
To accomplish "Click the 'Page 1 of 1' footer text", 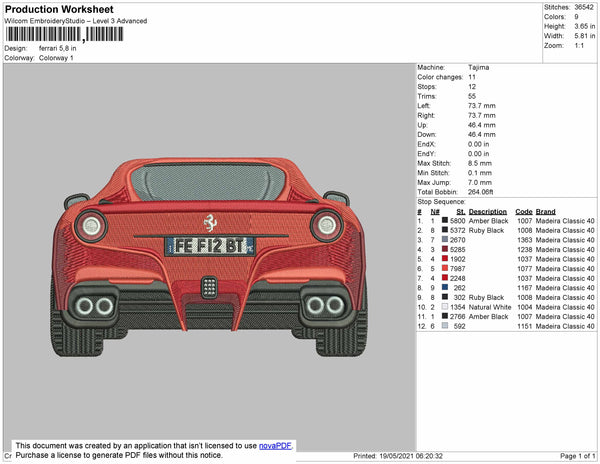I will pyautogui.click(x=577, y=456).
